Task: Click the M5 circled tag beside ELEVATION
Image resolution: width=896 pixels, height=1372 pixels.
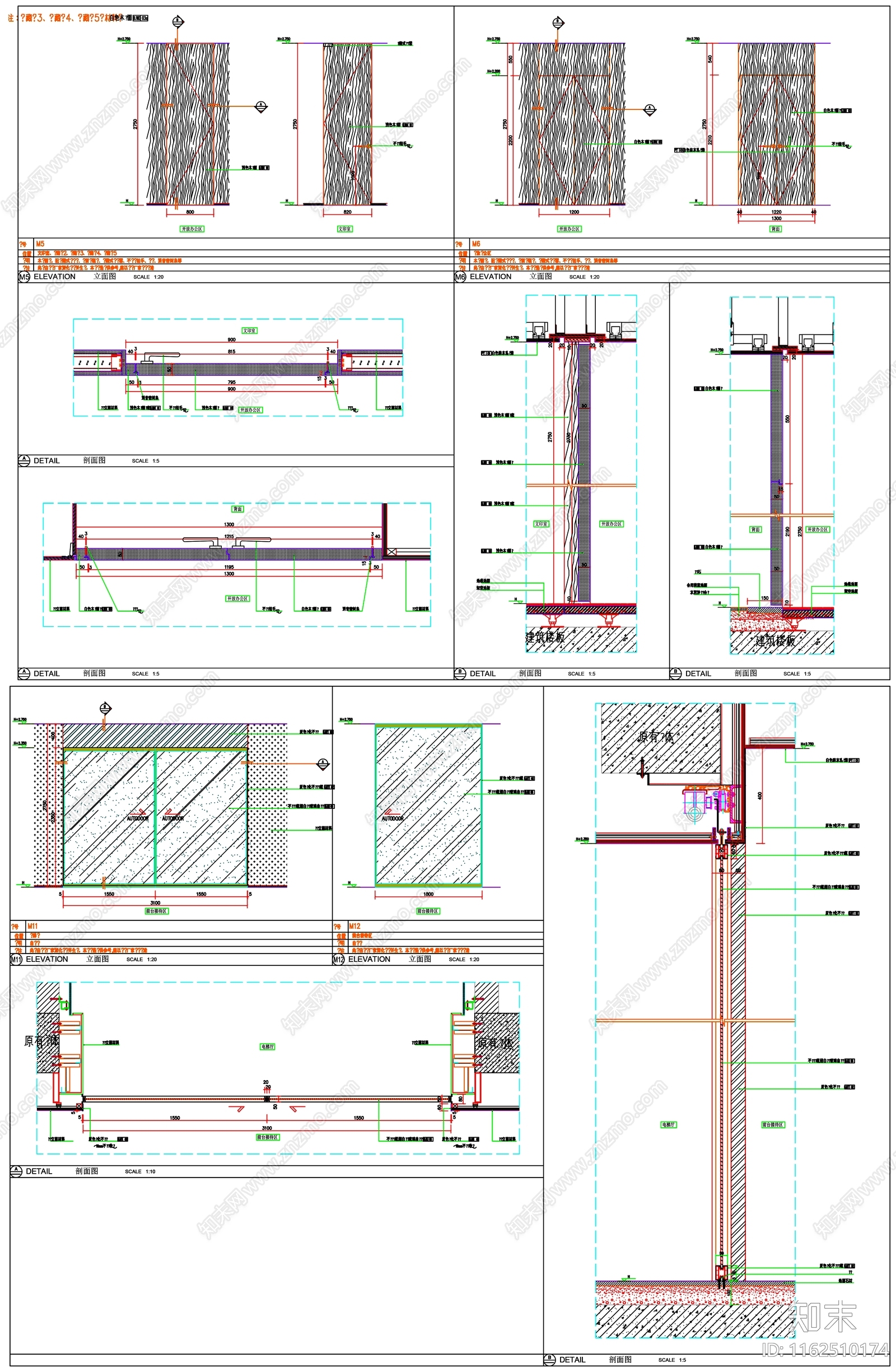Action: coord(24,277)
